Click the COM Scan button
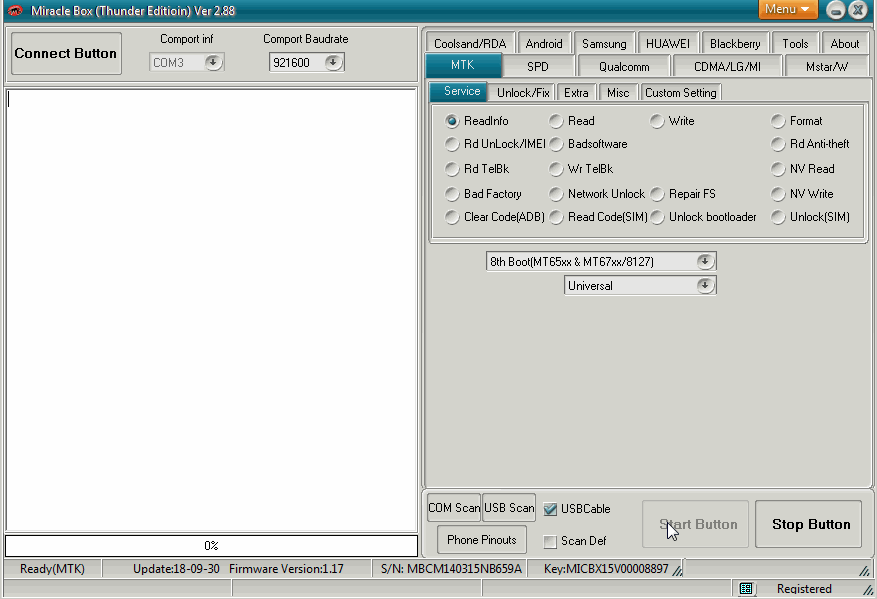The width and height of the screenshot is (877, 599). 454,508
